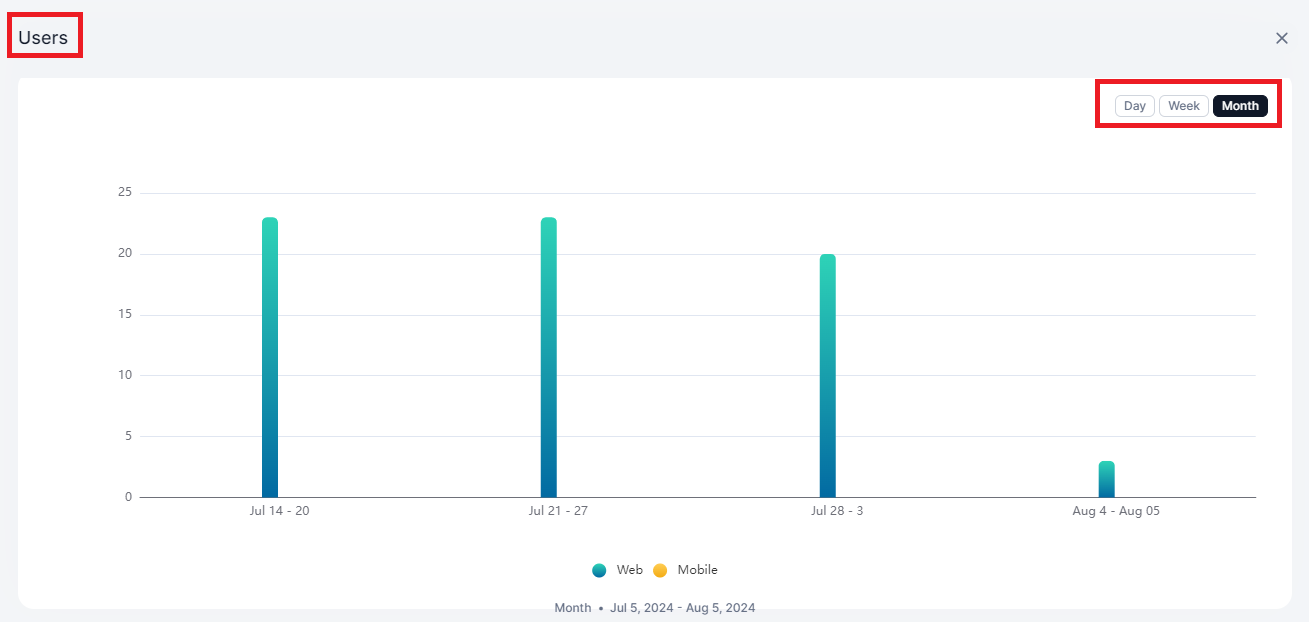Screen dimensions: 1309x622
Task: Switch to the Day view
Action: coord(1134,105)
